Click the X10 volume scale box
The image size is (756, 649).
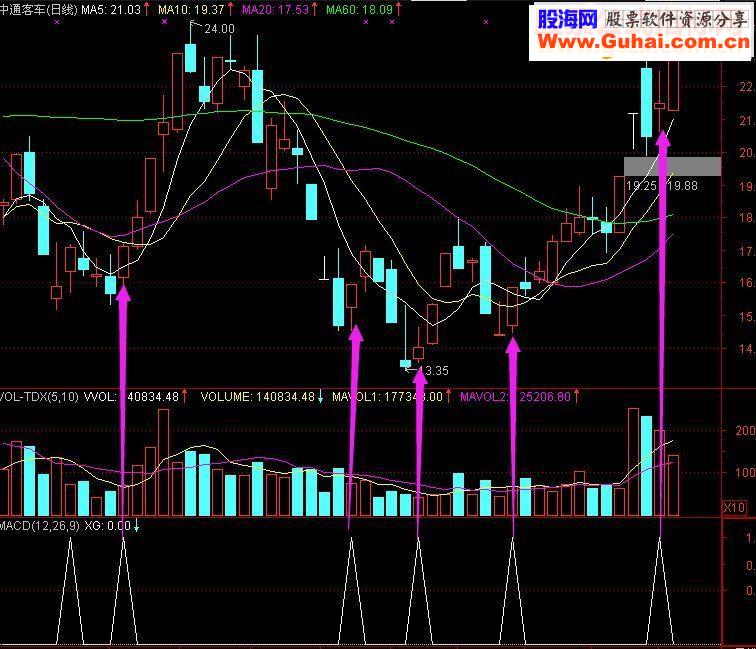pyautogui.click(x=734, y=507)
